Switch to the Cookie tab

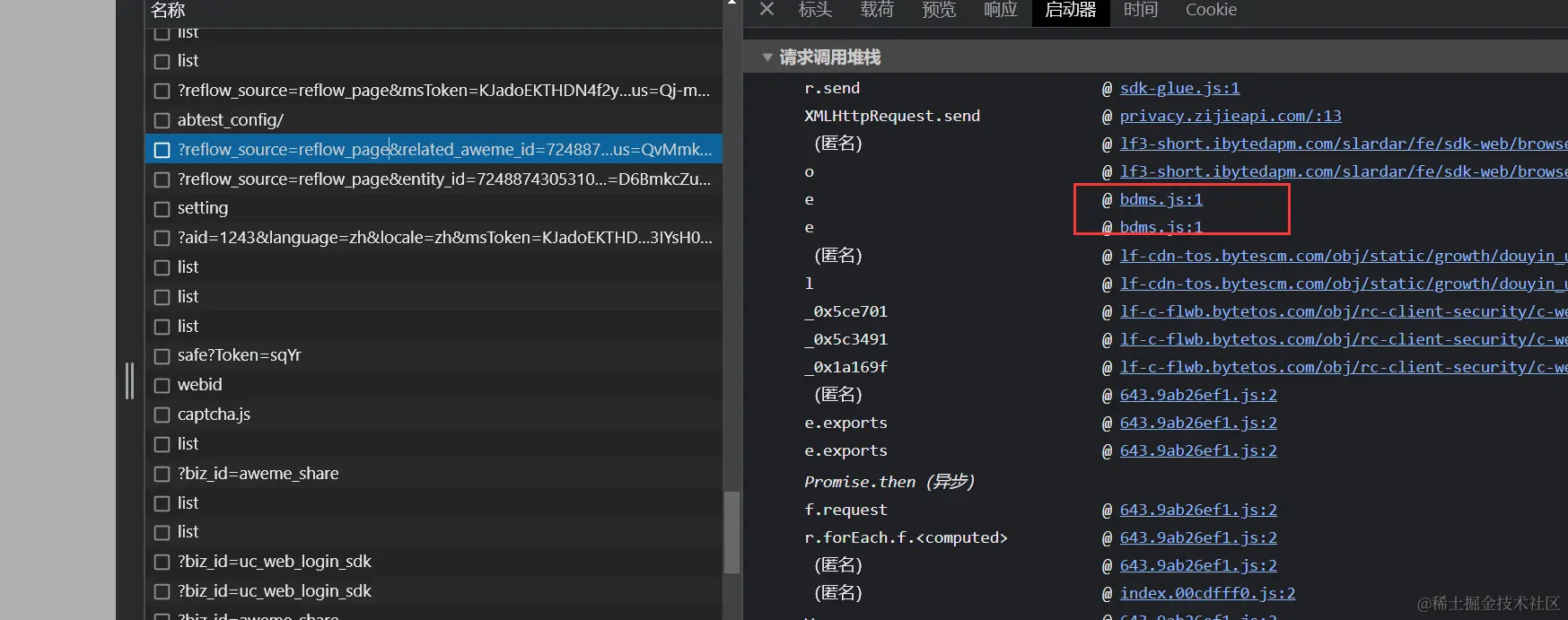1211,9
